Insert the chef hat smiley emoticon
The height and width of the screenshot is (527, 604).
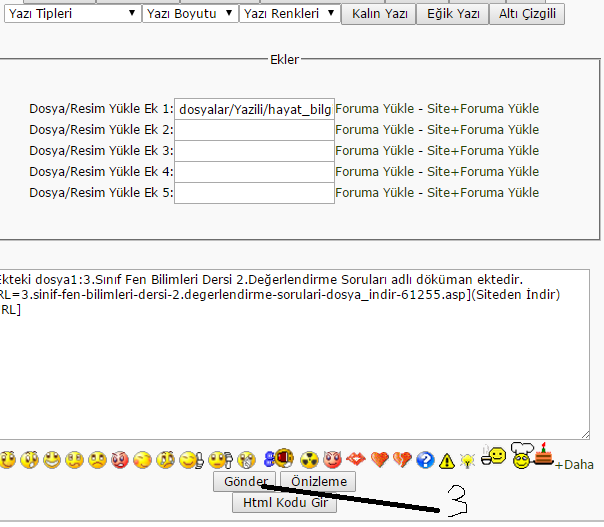click(520, 457)
